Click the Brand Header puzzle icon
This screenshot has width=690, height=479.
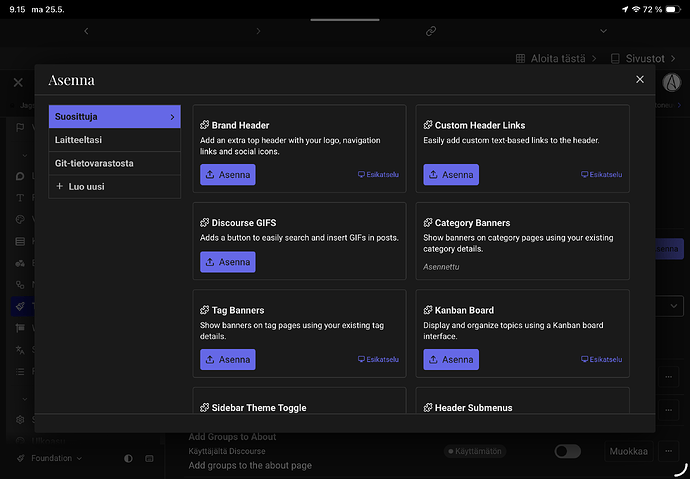(204, 125)
